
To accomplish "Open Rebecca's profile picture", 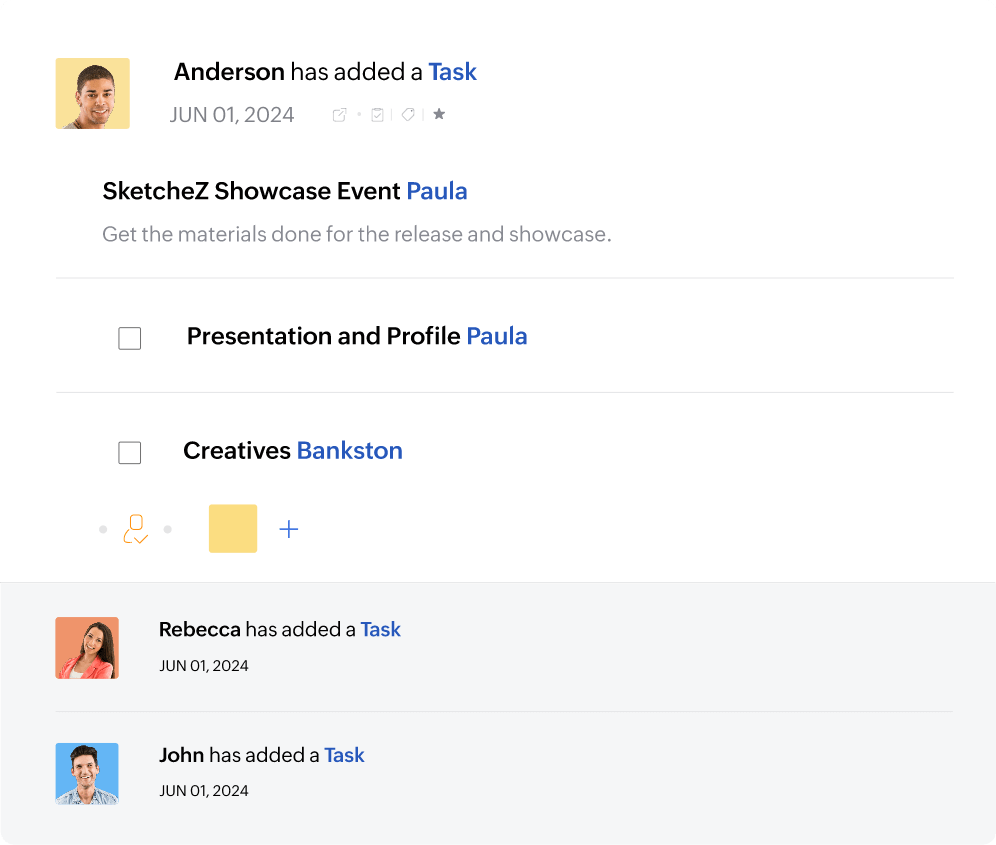I will pyautogui.click(x=87, y=648).
